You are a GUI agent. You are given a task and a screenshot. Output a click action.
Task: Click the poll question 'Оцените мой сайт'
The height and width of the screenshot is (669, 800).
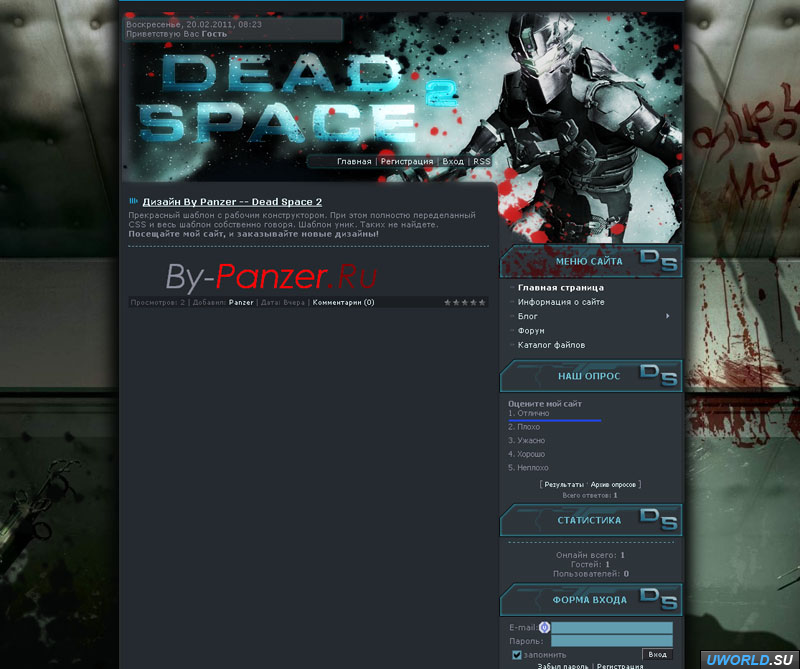pos(545,404)
